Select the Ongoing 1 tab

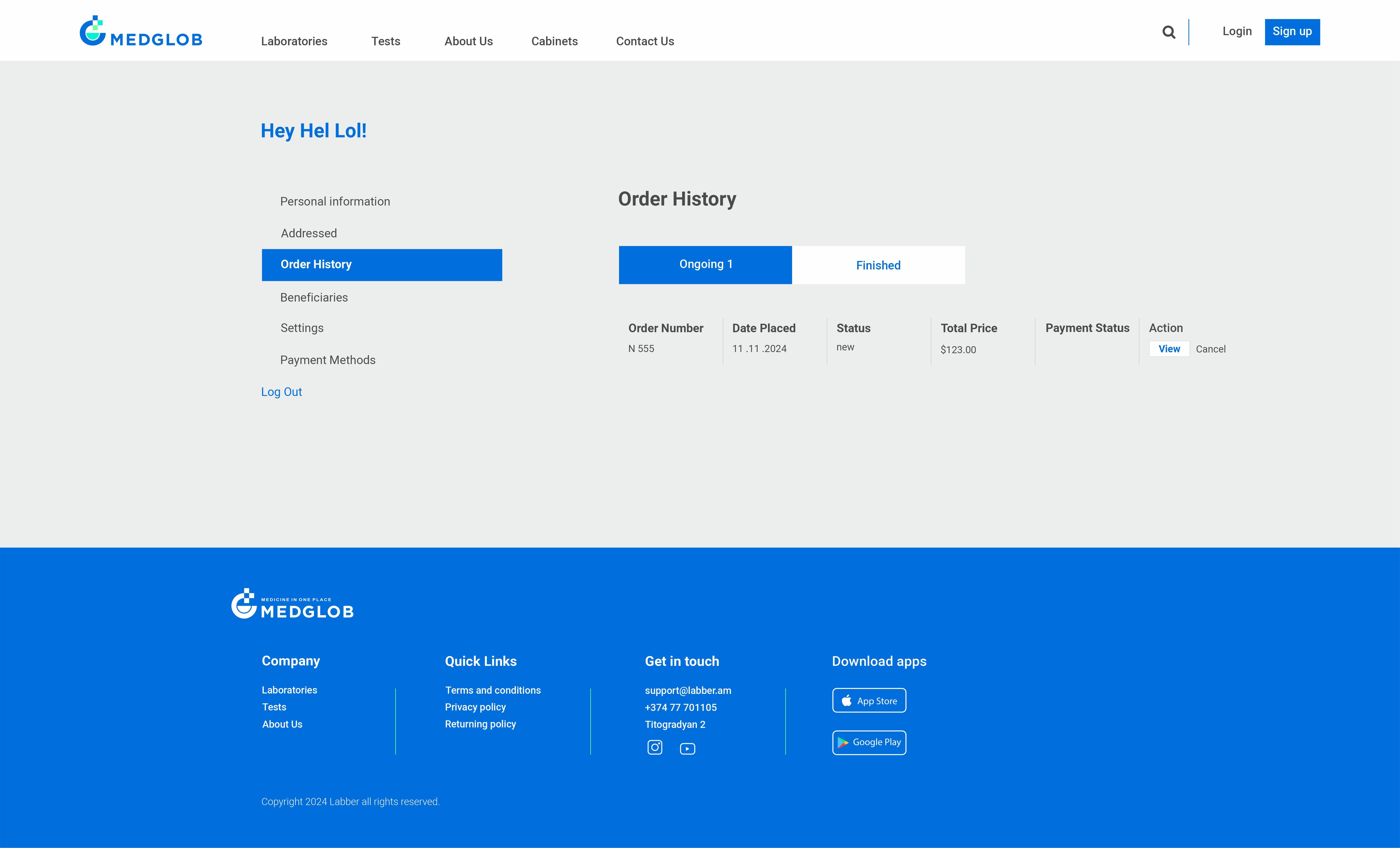click(705, 265)
